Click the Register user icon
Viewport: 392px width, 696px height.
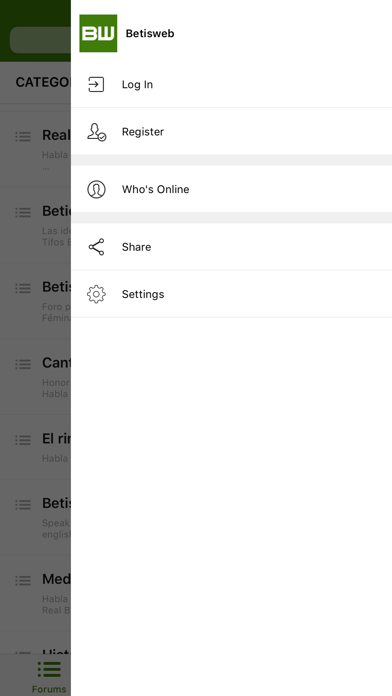pyautogui.click(x=96, y=132)
